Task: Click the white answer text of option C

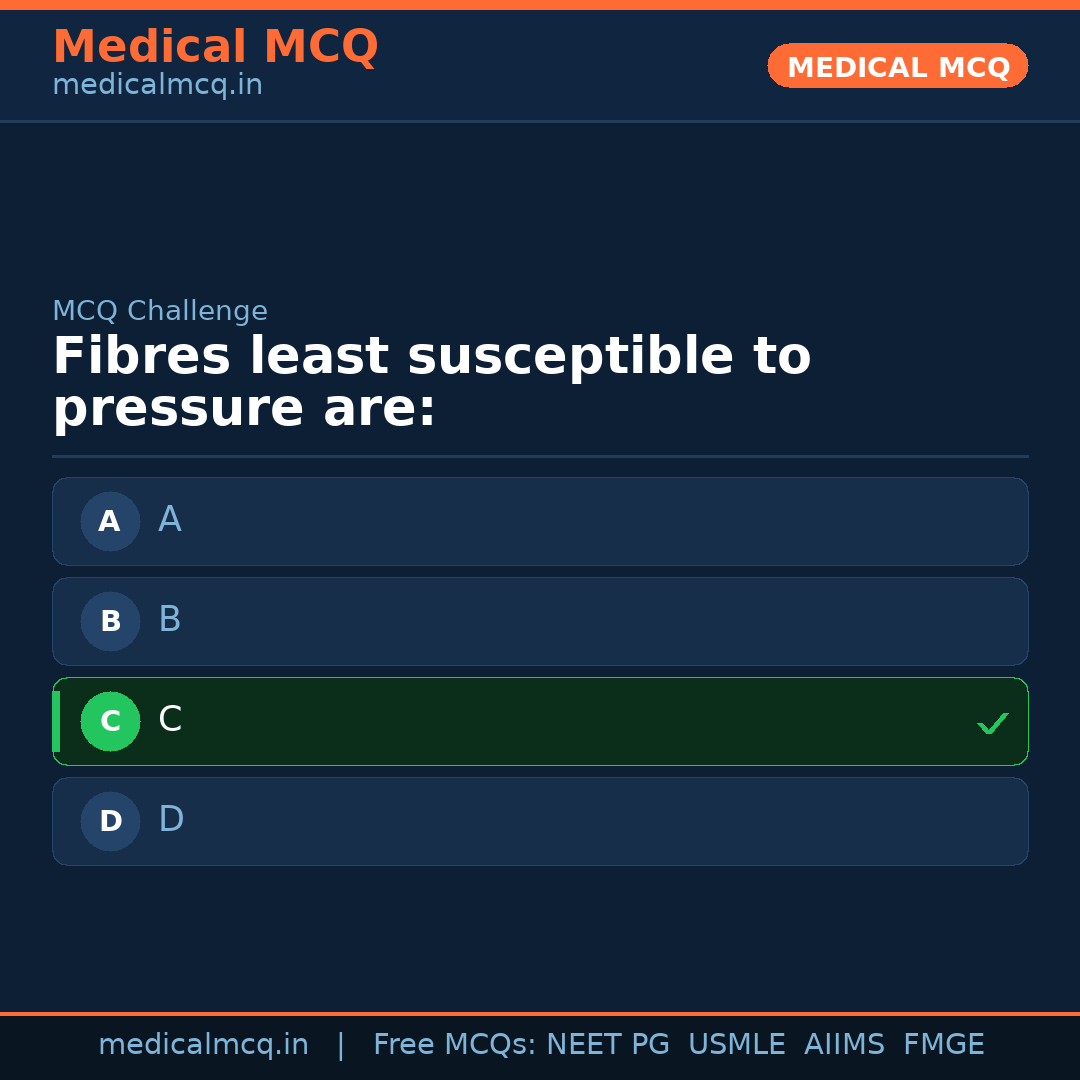Action: click(x=170, y=720)
